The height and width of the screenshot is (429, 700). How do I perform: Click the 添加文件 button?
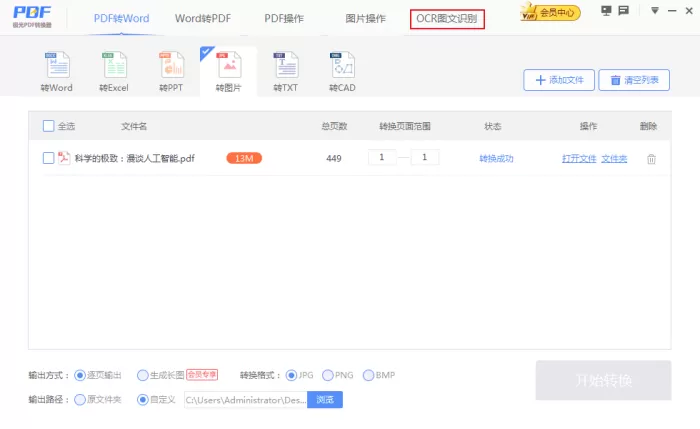click(559, 80)
